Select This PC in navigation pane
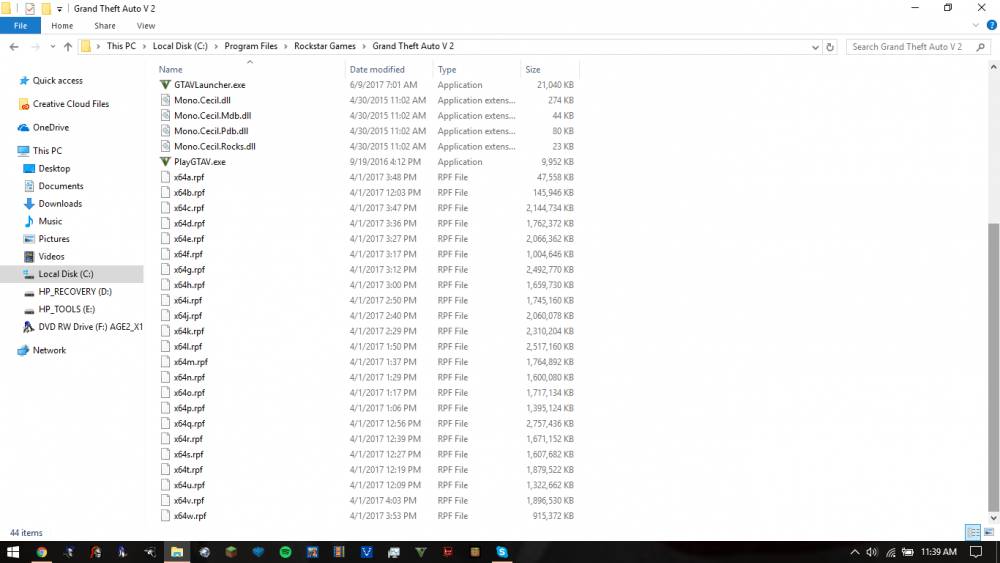The width and height of the screenshot is (1000, 563). click(x=47, y=150)
